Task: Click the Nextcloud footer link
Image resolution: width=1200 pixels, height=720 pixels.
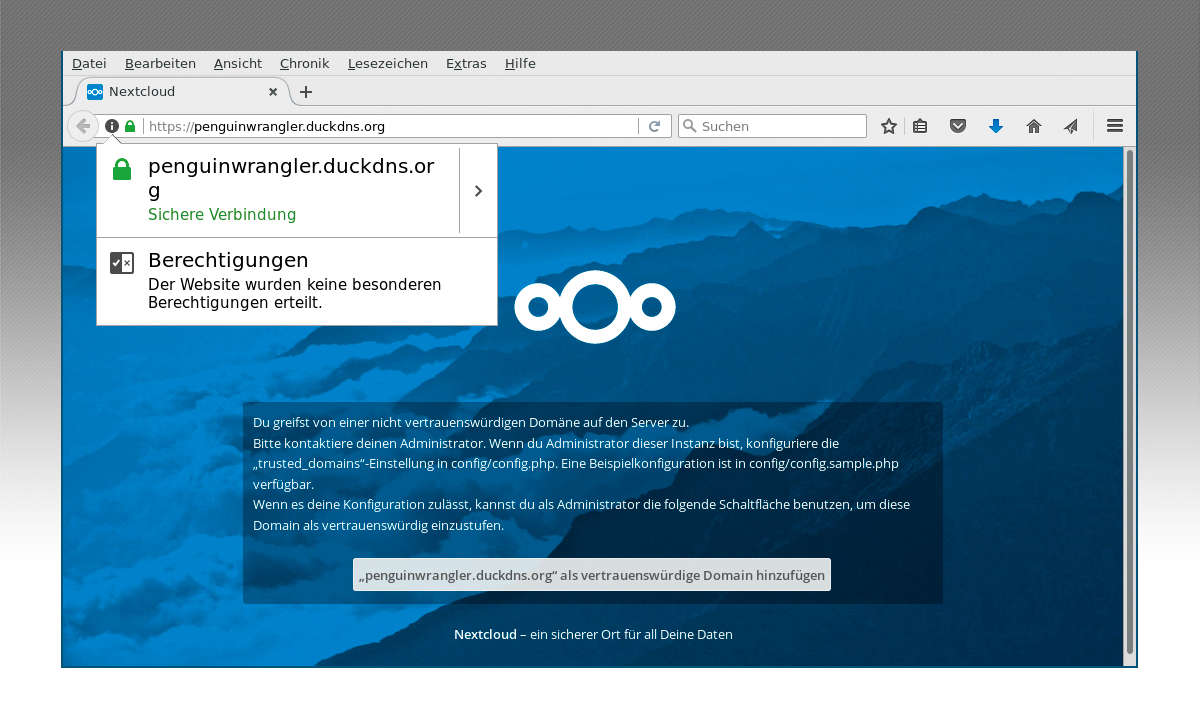Action: 485,634
